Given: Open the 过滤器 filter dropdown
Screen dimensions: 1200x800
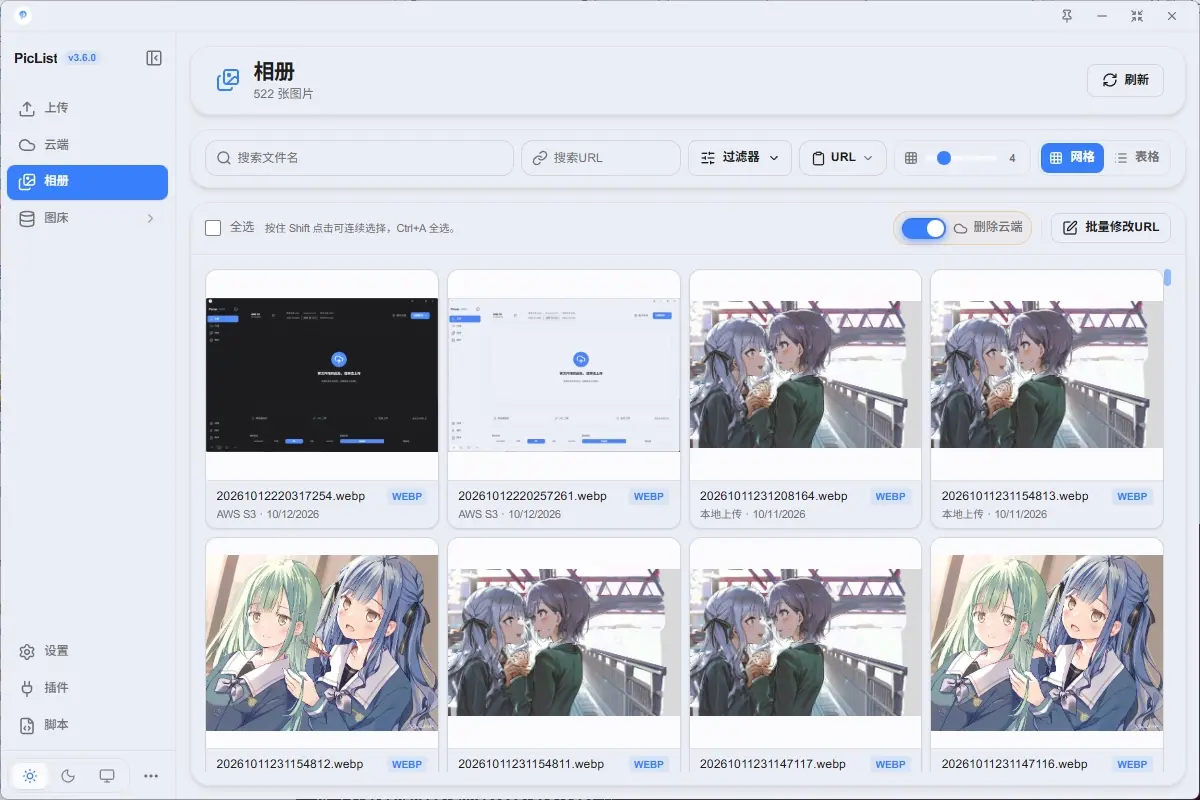Looking at the screenshot, I should (740, 158).
